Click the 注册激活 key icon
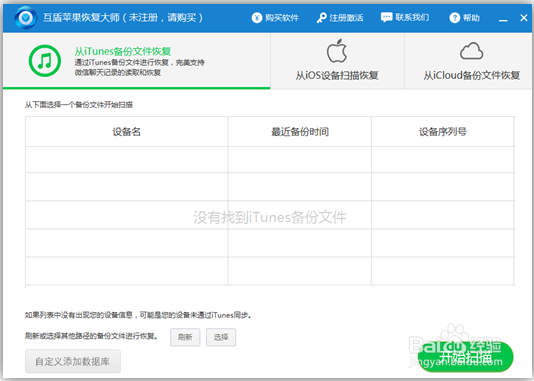Screen dimensions: 534x381 pos(321,18)
